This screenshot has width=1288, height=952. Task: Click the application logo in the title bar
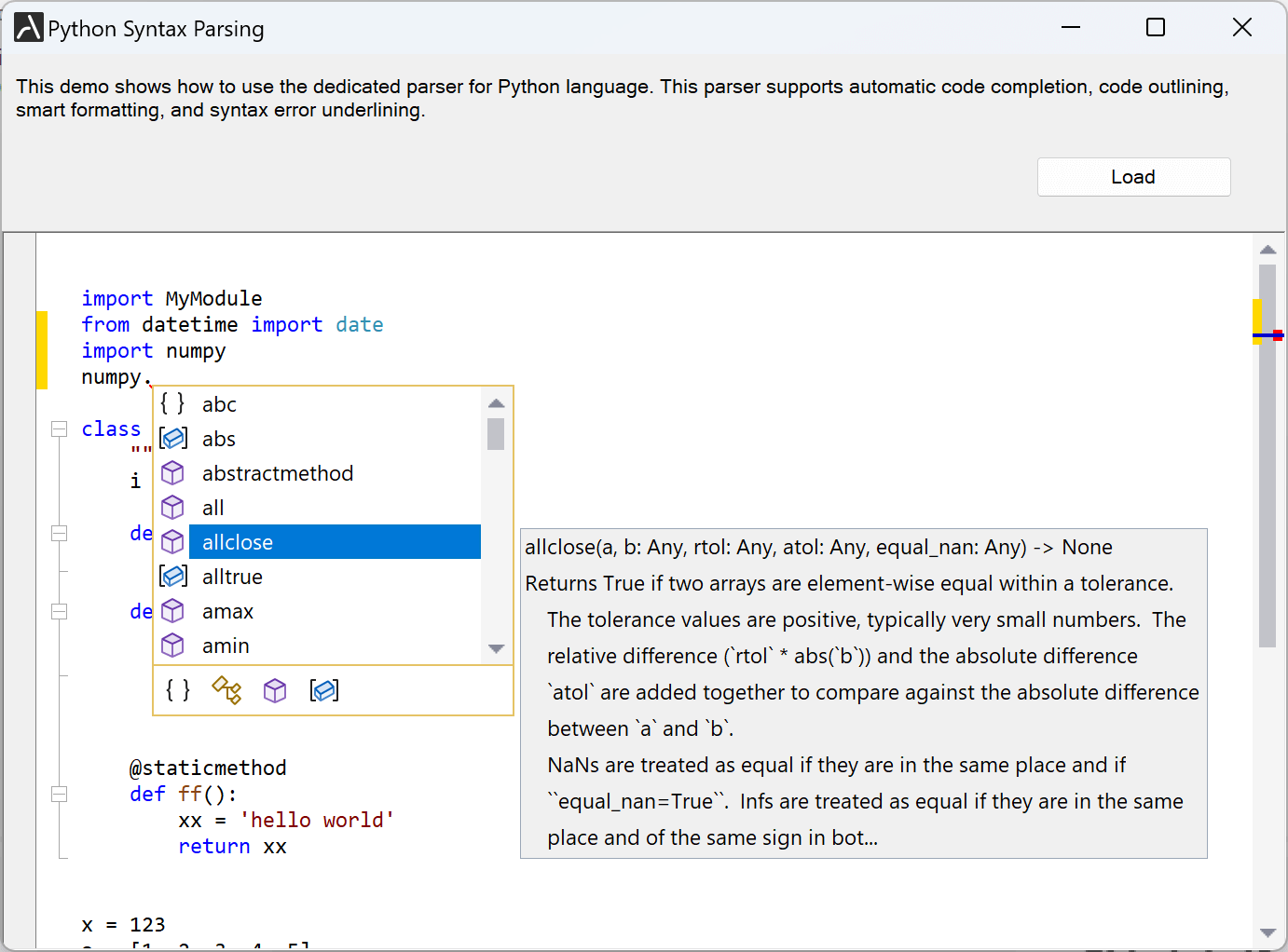[27, 27]
